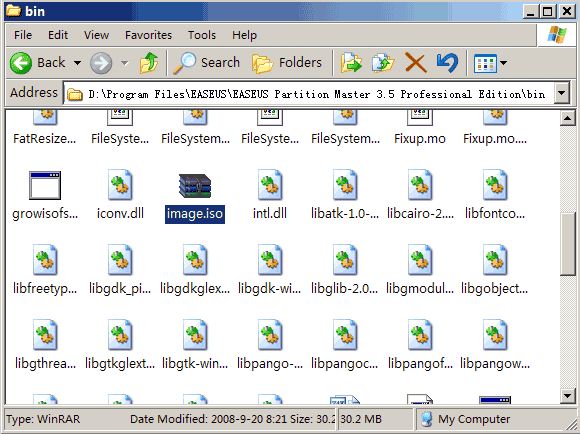Delete the selected file with red X
Image resolution: width=580 pixels, height=434 pixels.
tap(416, 63)
